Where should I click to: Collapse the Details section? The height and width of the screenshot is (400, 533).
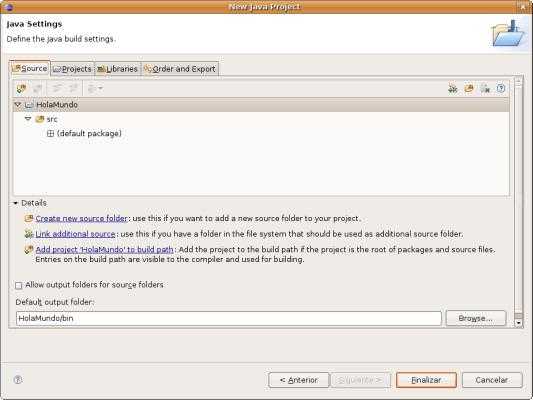pyautogui.click(x=16, y=203)
